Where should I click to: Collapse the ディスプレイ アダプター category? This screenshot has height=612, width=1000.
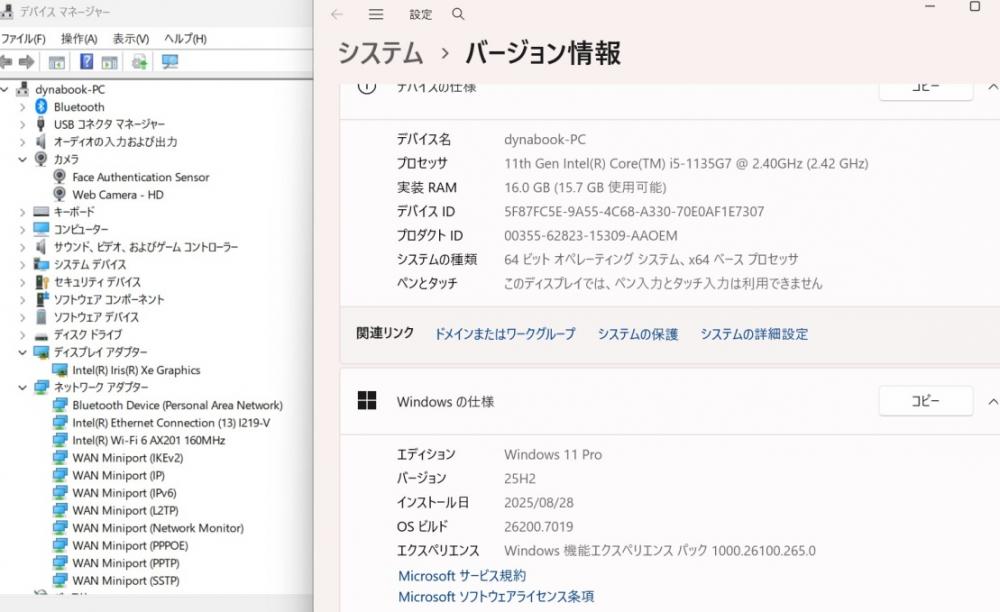(x=23, y=352)
